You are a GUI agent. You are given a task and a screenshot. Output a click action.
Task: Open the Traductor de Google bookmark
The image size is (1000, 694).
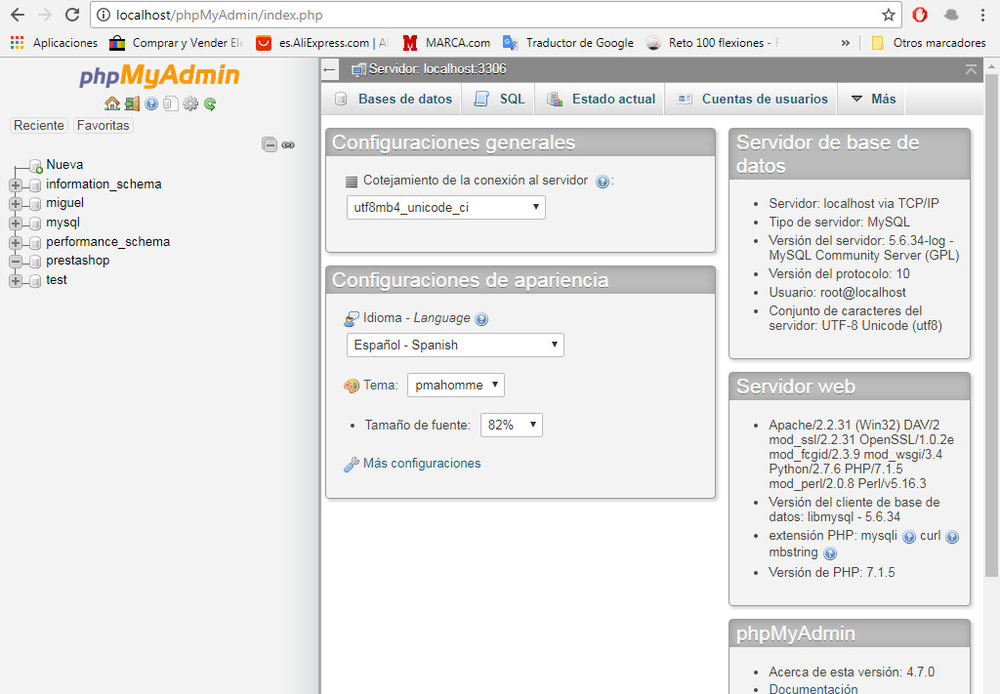(x=569, y=43)
